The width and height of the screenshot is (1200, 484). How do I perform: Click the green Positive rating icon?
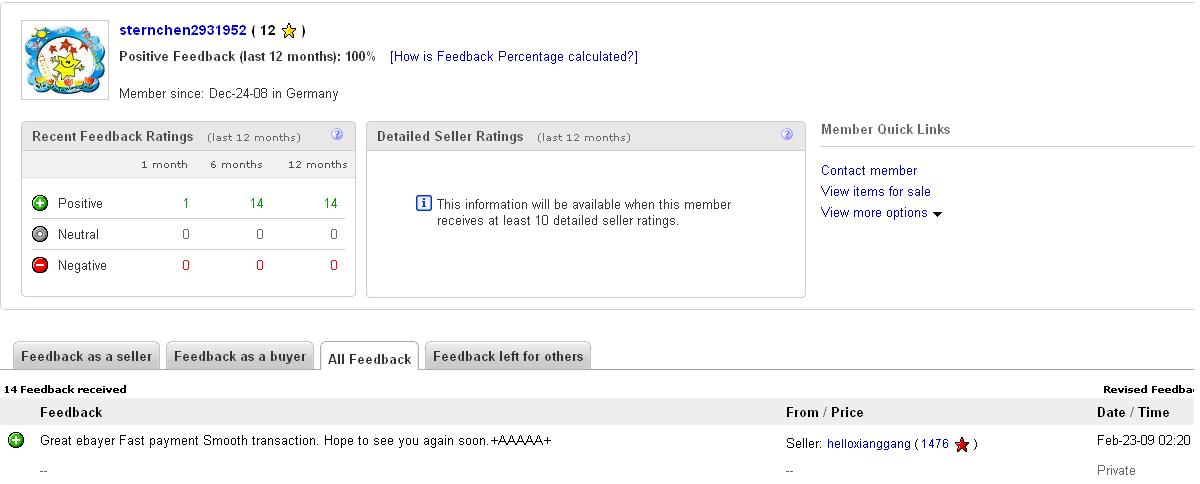click(x=40, y=203)
